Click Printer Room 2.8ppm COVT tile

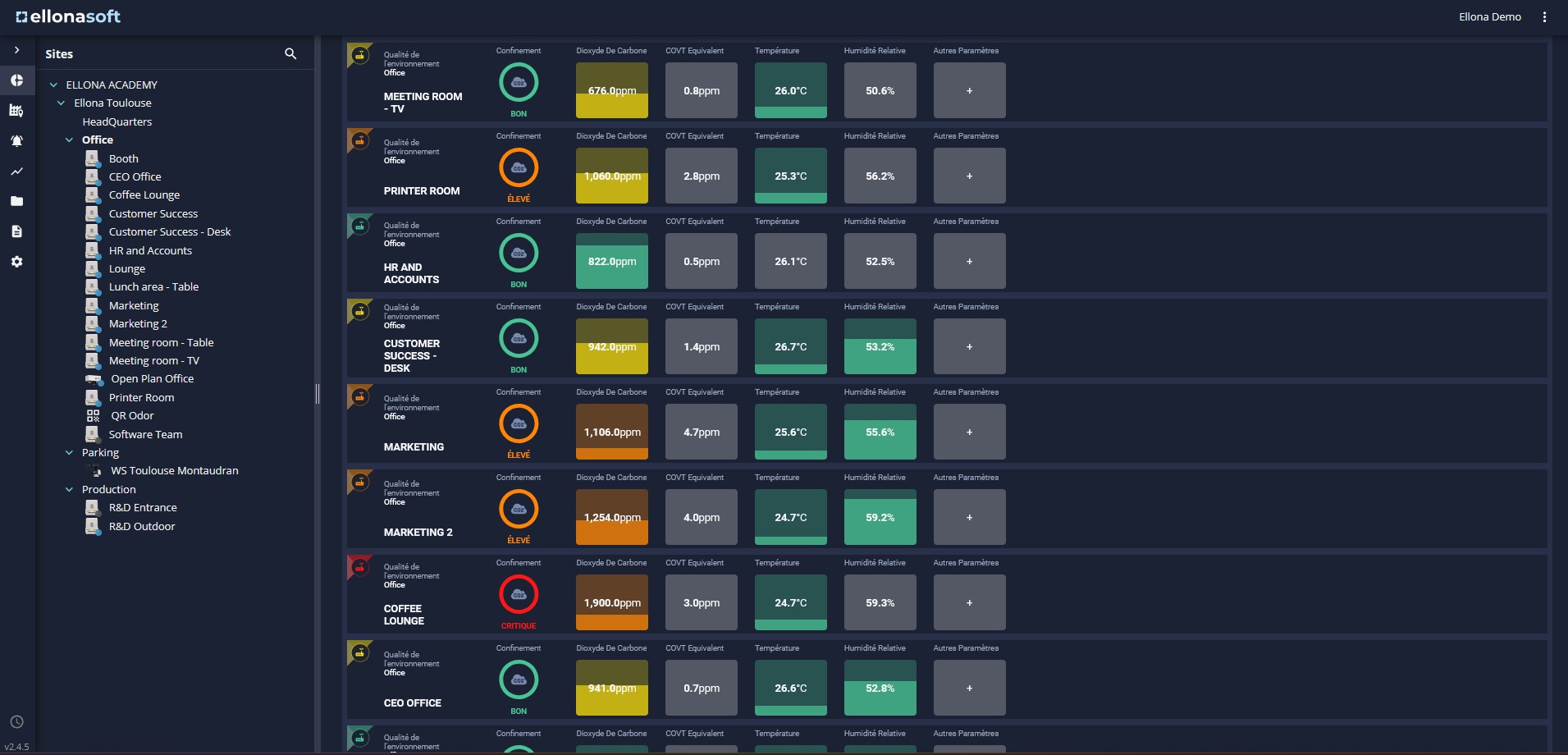pyautogui.click(x=702, y=176)
